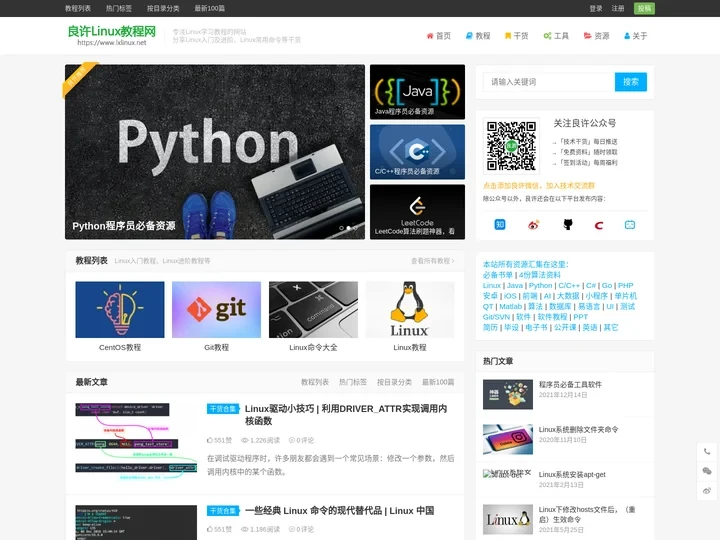This screenshot has width=720, height=540.
Task: Select 教程列表 tab in 最新文章 header
Action: (315, 382)
